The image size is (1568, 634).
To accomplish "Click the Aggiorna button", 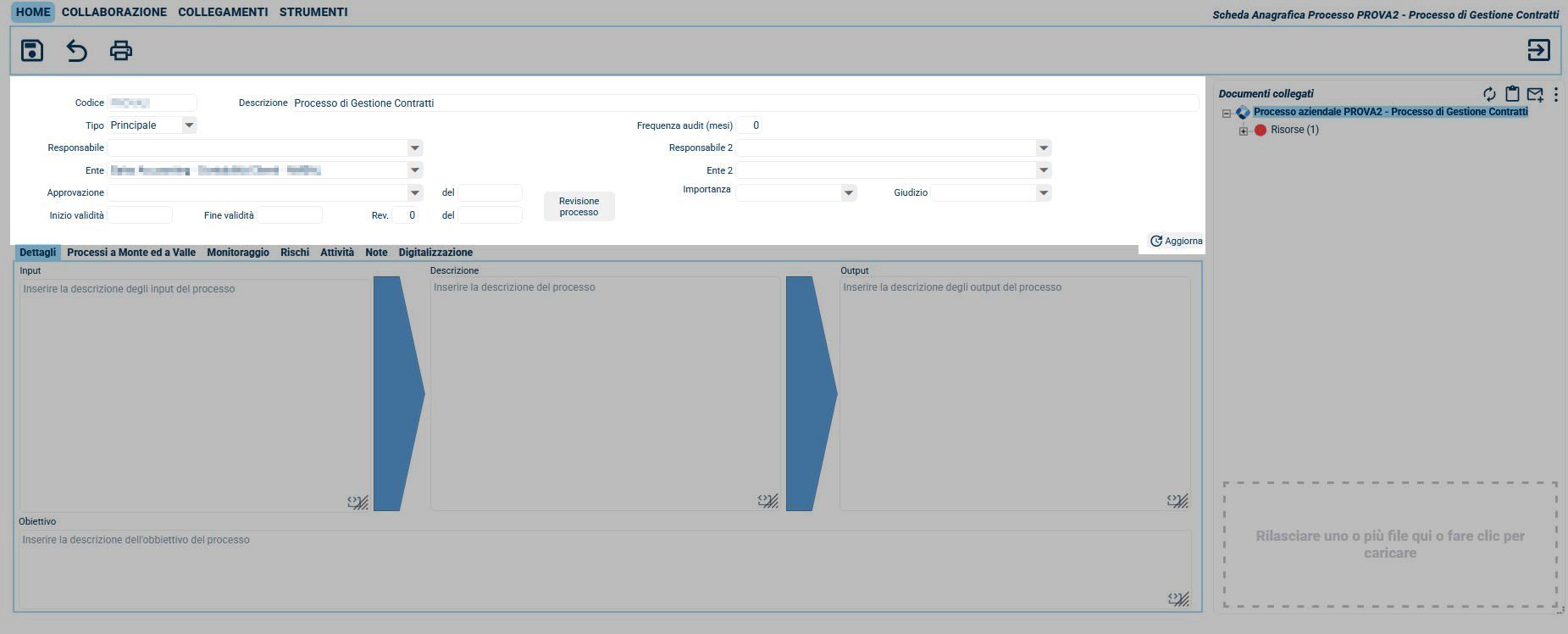I will pyautogui.click(x=1175, y=242).
